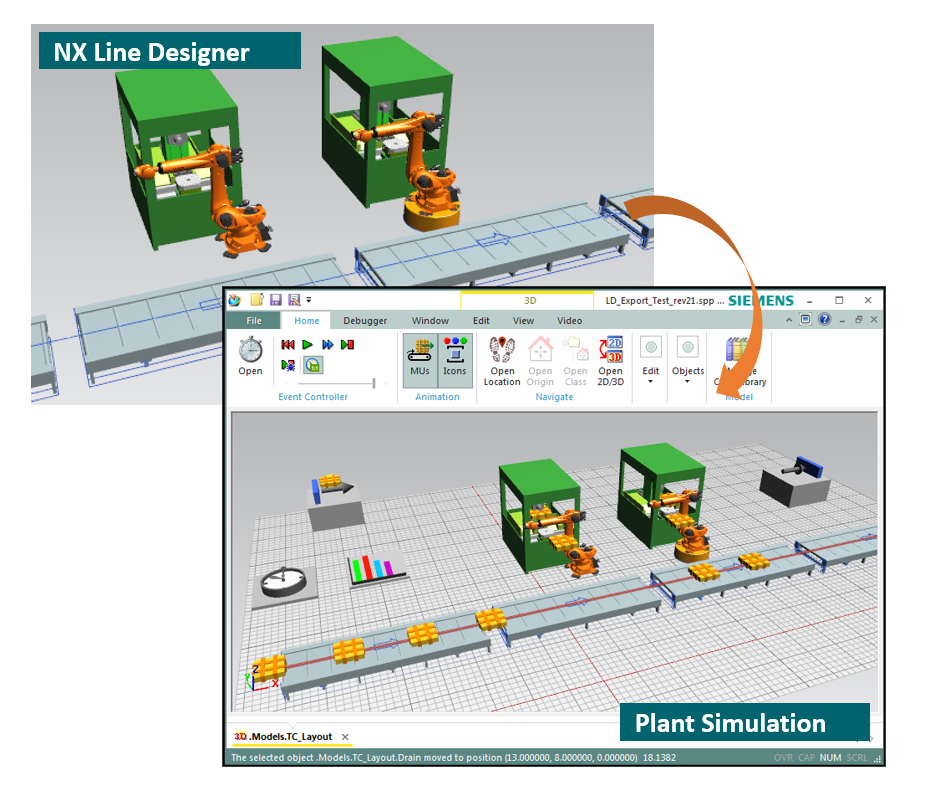The height and width of the screenshot is (801, 939).
Task: Switch to the Debugger tab
Action: [365, 321]
